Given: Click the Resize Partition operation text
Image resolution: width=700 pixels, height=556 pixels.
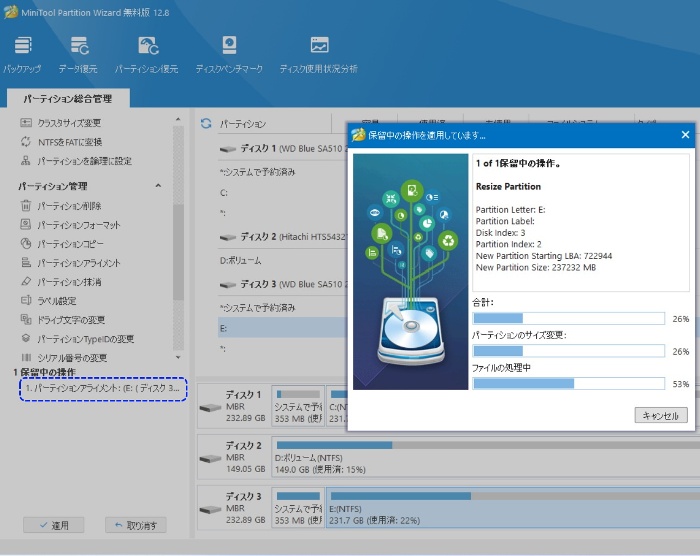Looking at the screenshot, I should point(508,187).
